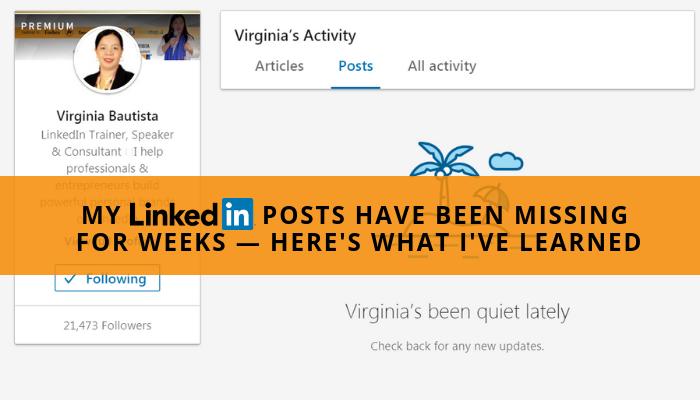Click the PREMIUM badge on profile card
This screenshot has width=700, height=400.
click(x=47, y=26)
